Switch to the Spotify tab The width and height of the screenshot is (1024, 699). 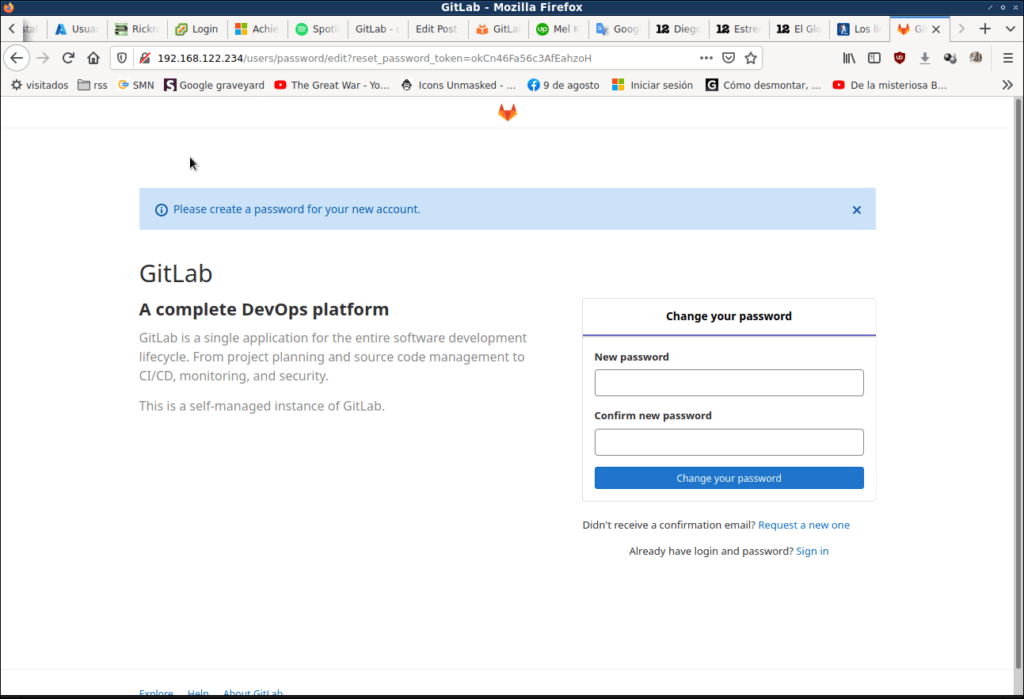pyautogui.click(x=317, y=29)
